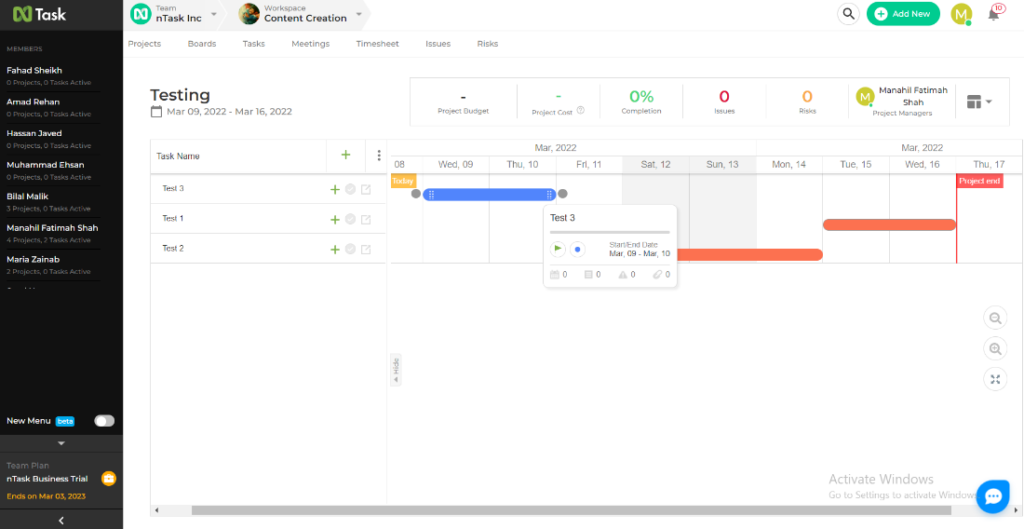This screenshot has width=1024, height=529.
Task: Open the notifications bell
Action: (x=993, y=14)
